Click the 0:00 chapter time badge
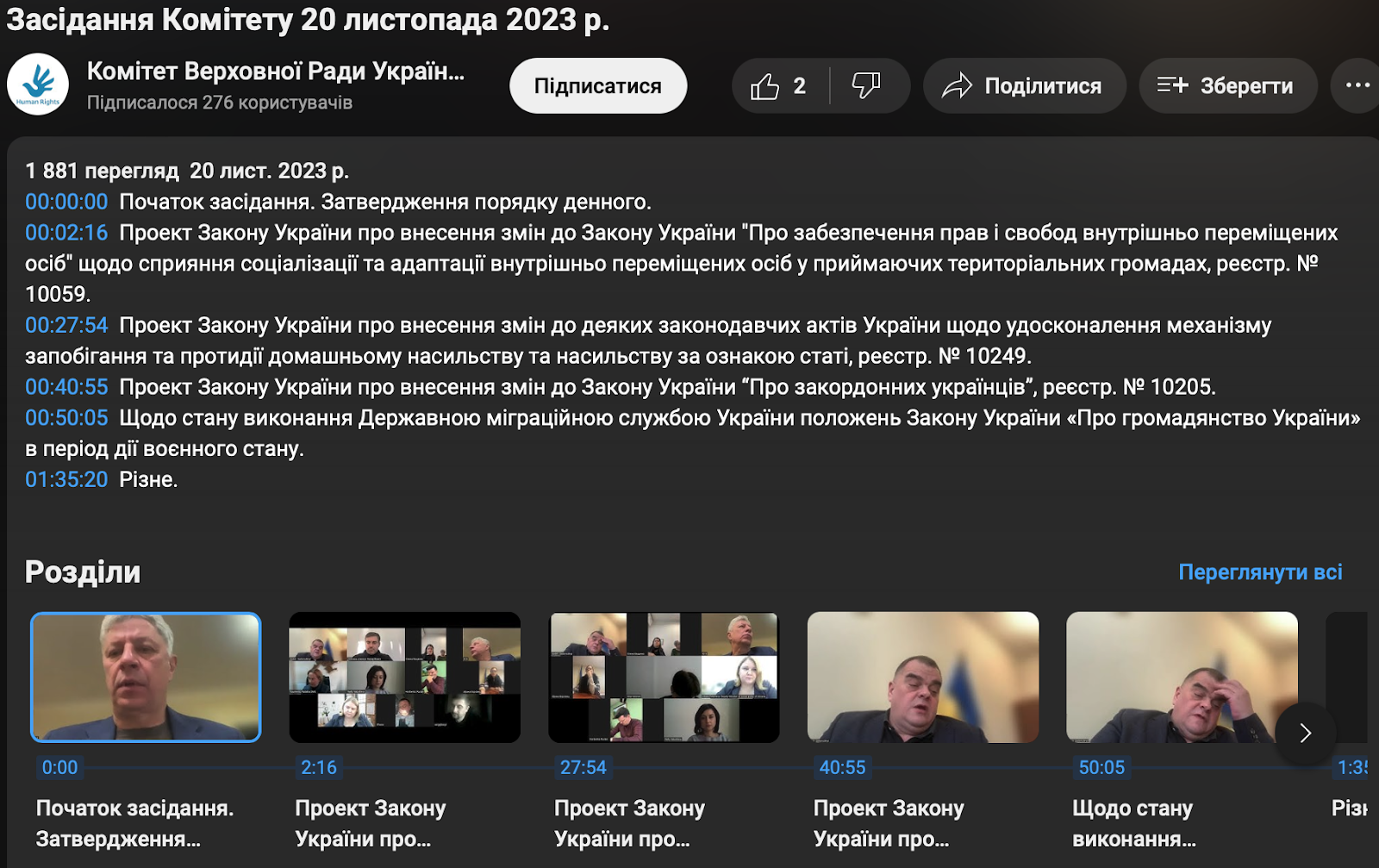This screenshot has height=868, width=1379. [59, 767]
